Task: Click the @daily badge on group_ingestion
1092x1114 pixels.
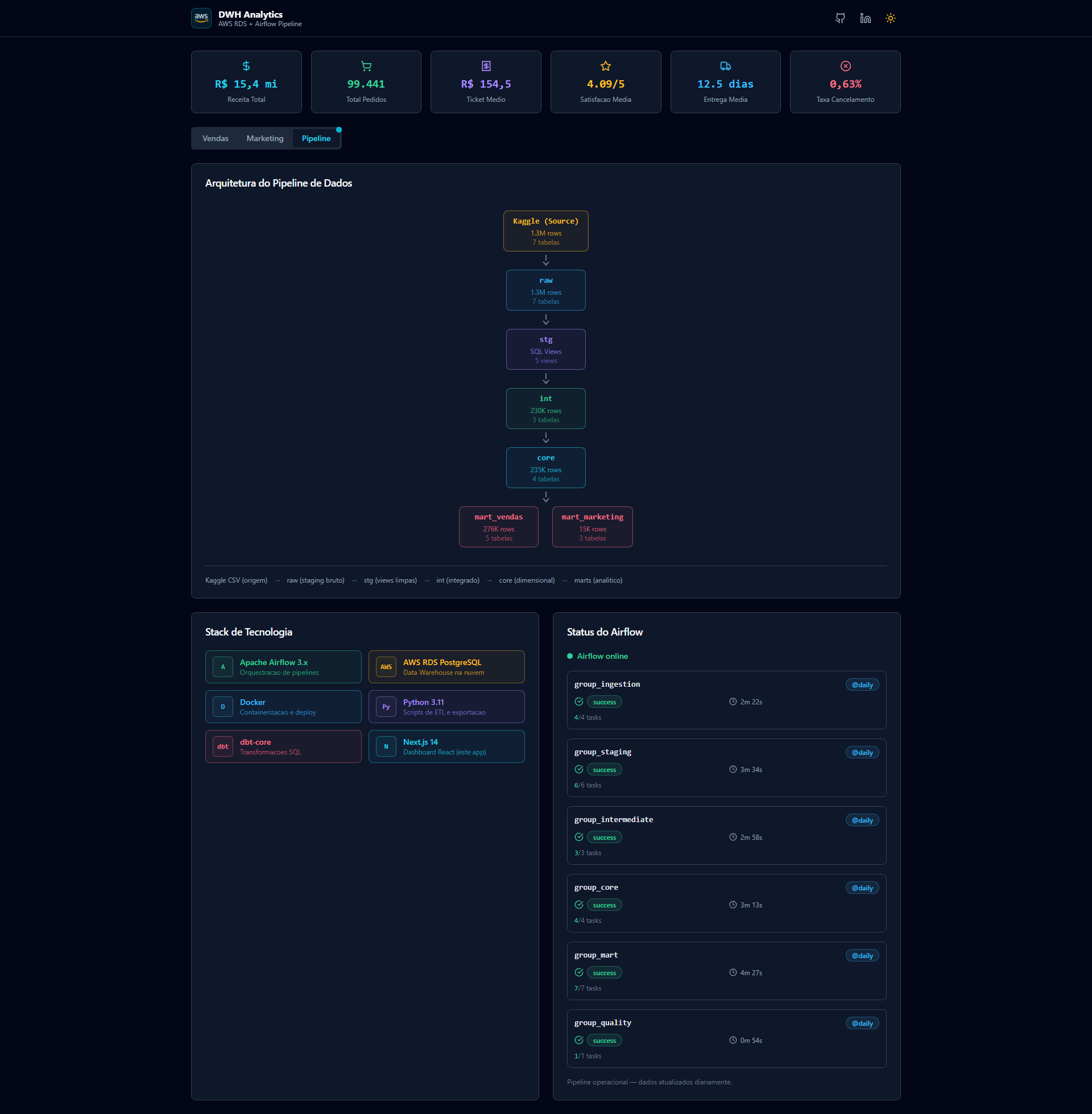Action: pyautogui.click(x=862, y=684)
